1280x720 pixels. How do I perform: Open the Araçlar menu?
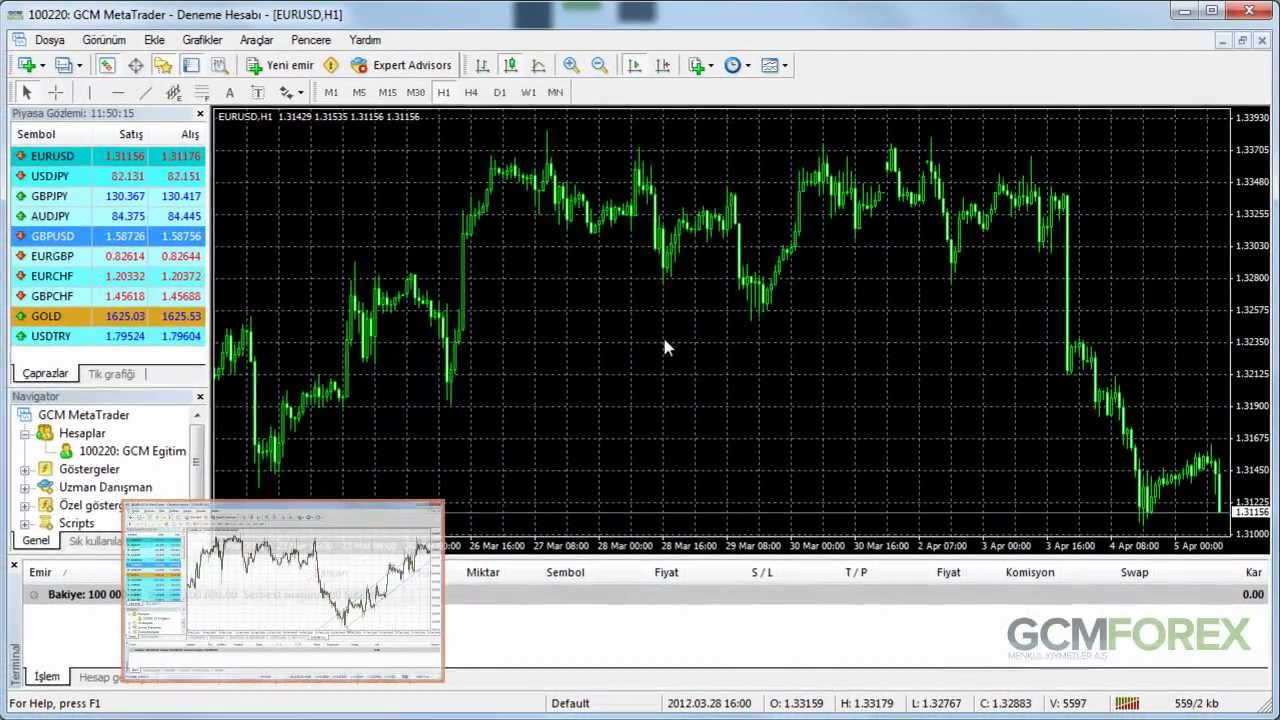coord(256,40)
